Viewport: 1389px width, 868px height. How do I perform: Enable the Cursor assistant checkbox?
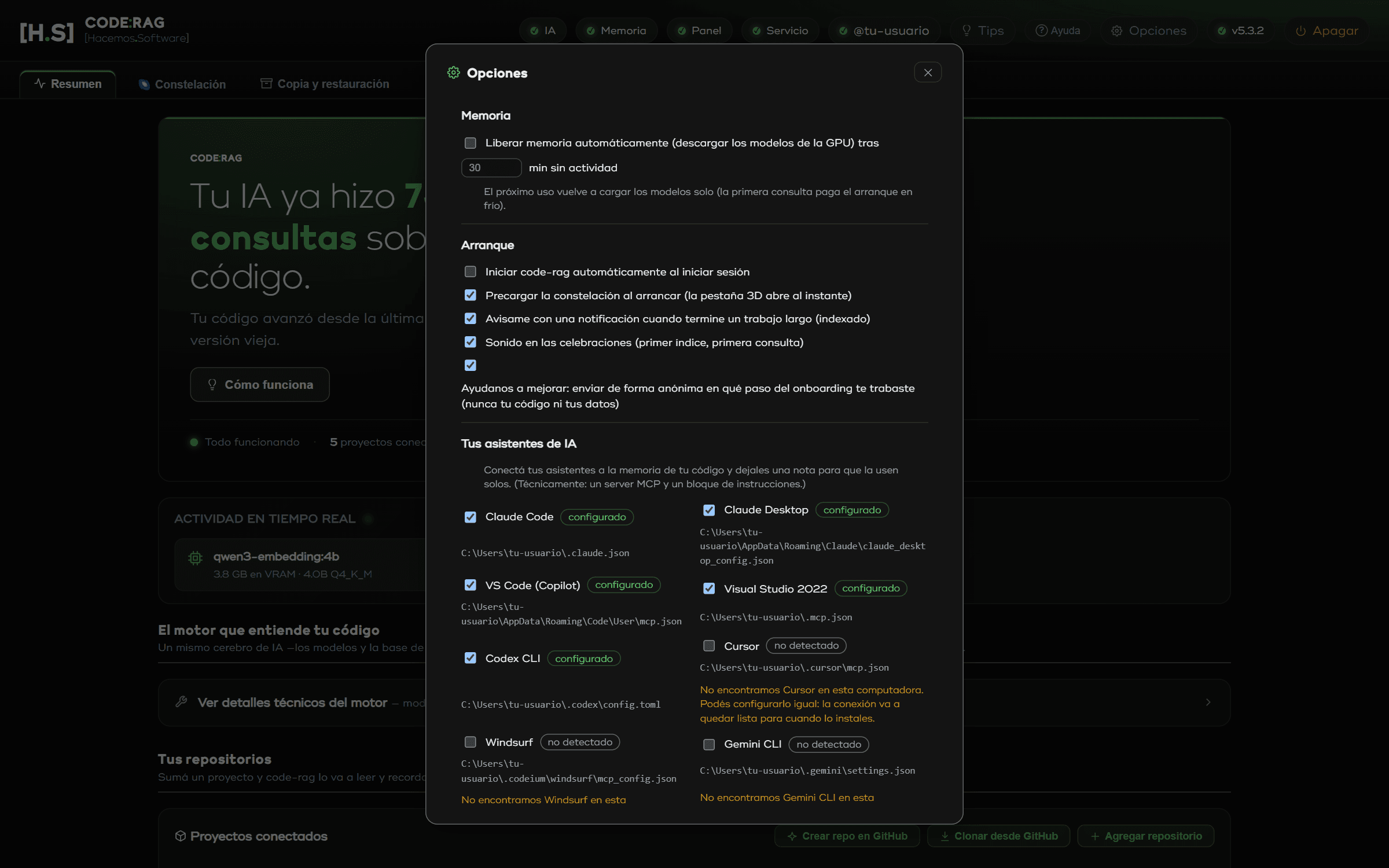(709, 645)
